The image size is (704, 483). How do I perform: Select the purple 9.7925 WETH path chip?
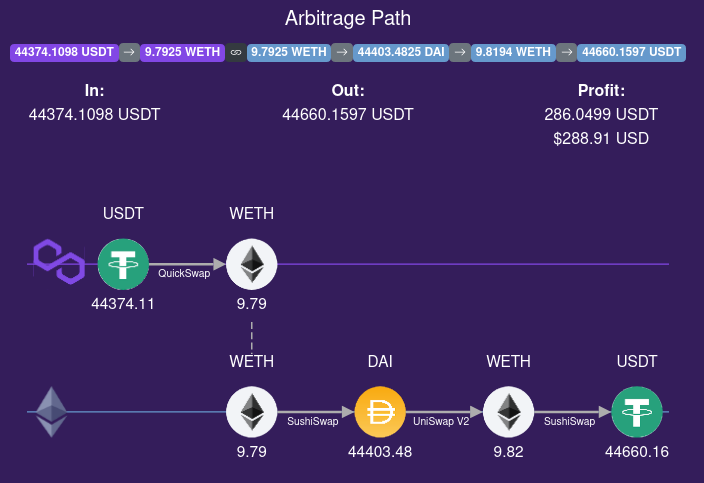[x=183, y=53]
